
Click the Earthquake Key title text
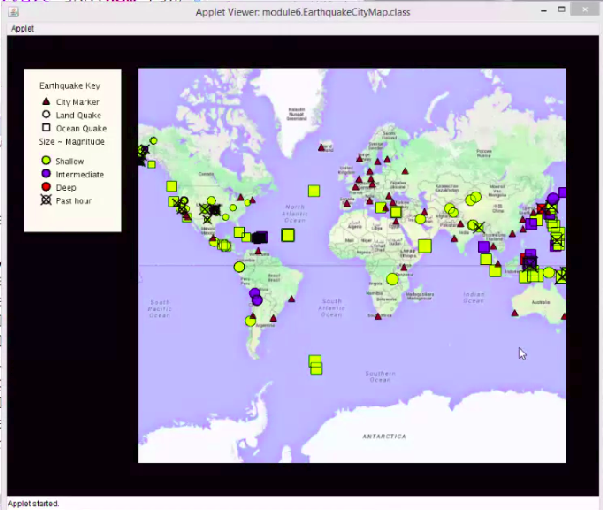[70, 86]
